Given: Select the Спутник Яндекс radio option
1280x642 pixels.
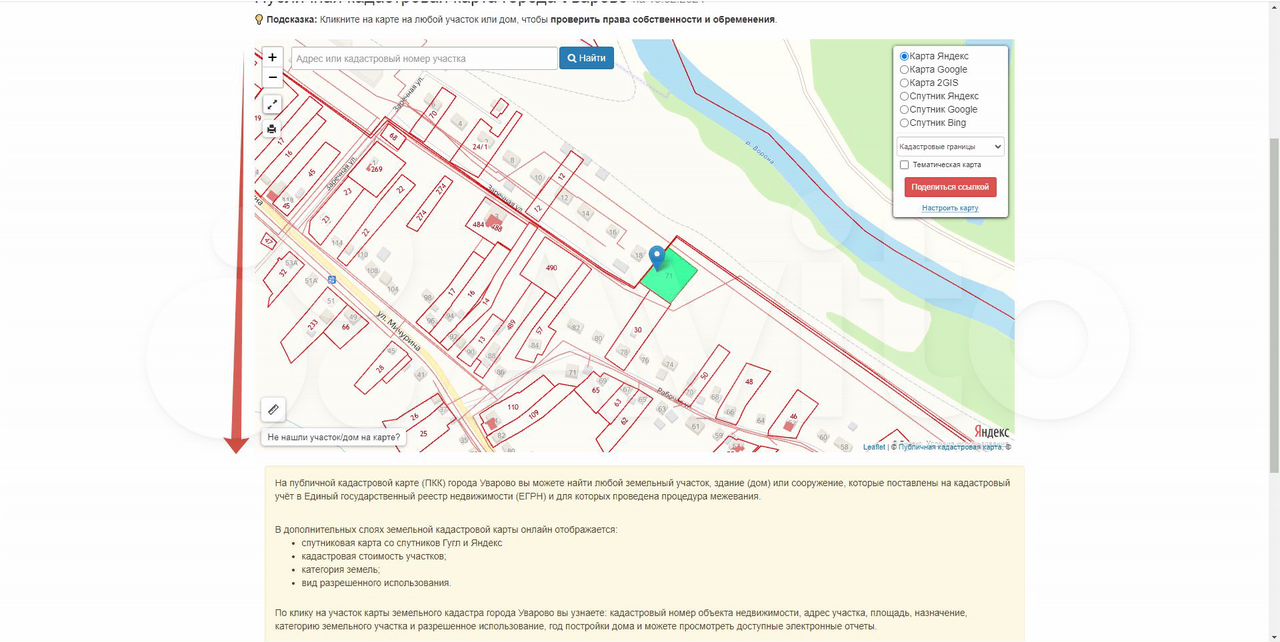Looking at the screenshot, I should [x=905, y=97].
